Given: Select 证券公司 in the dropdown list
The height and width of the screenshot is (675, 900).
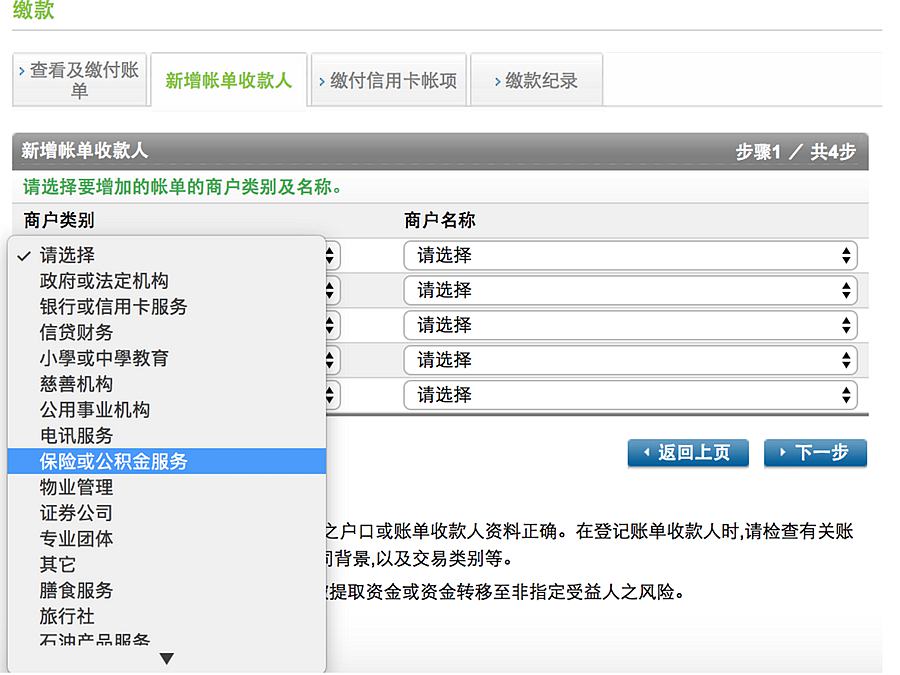Looking at the screenshot, I should tap(77, 513).
